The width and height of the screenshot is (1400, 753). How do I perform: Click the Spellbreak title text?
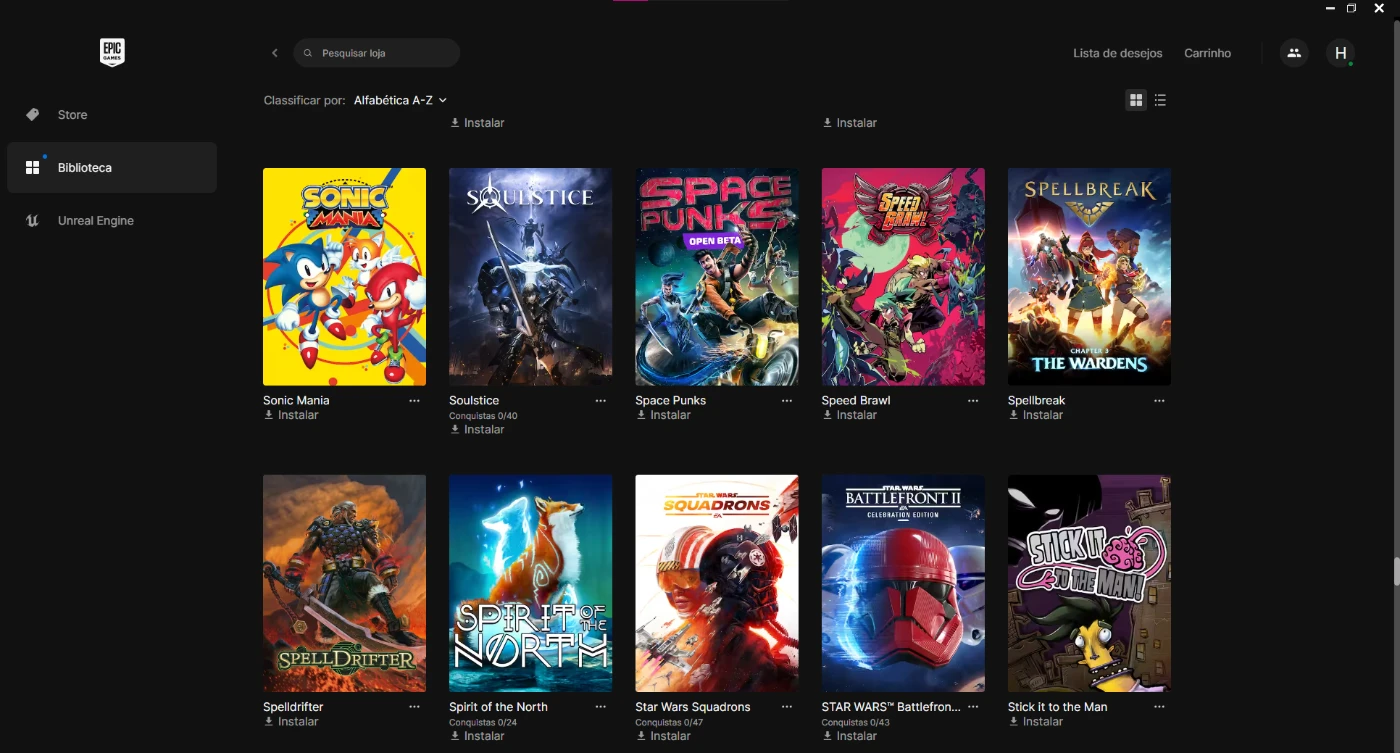tap(1036, 400)
